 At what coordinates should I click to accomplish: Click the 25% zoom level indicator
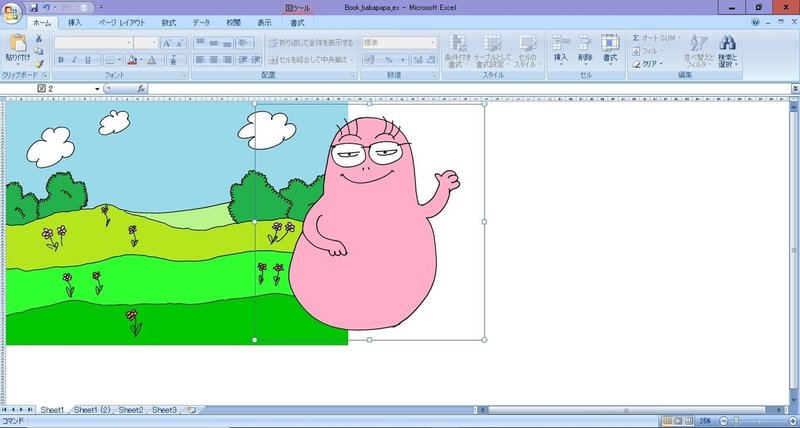tap(705, 421)
